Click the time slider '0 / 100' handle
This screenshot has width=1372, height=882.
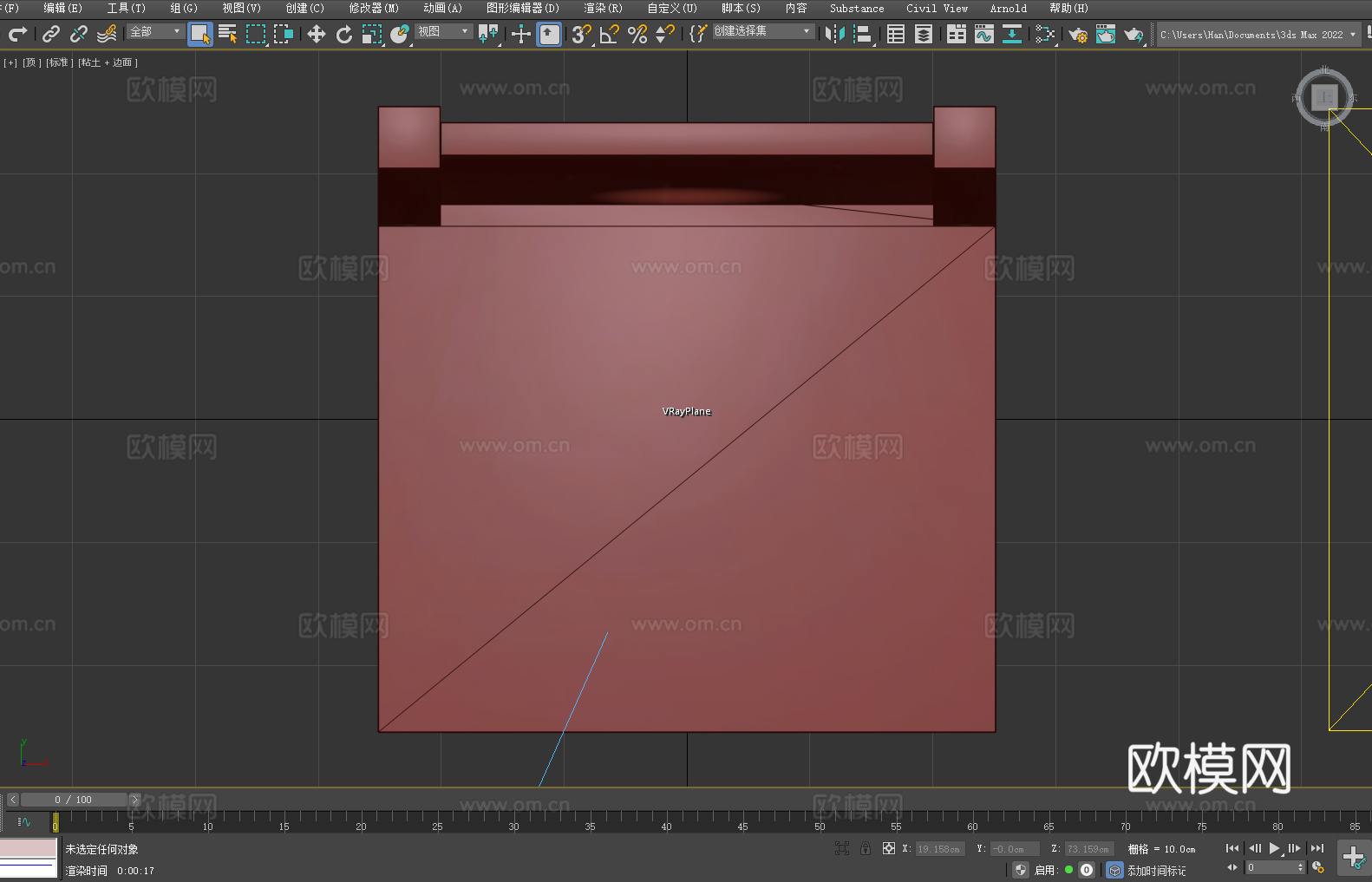pos(75,800)
